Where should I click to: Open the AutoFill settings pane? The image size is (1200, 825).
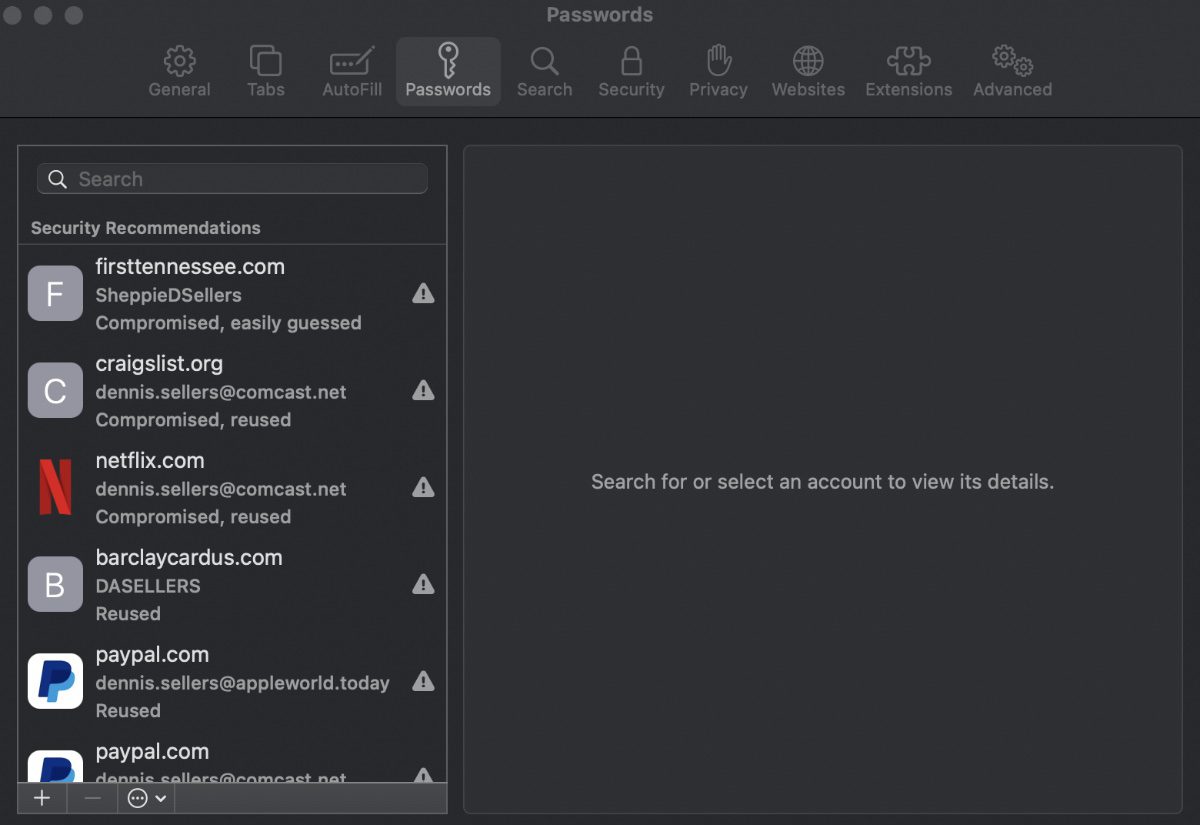point(352,71)
